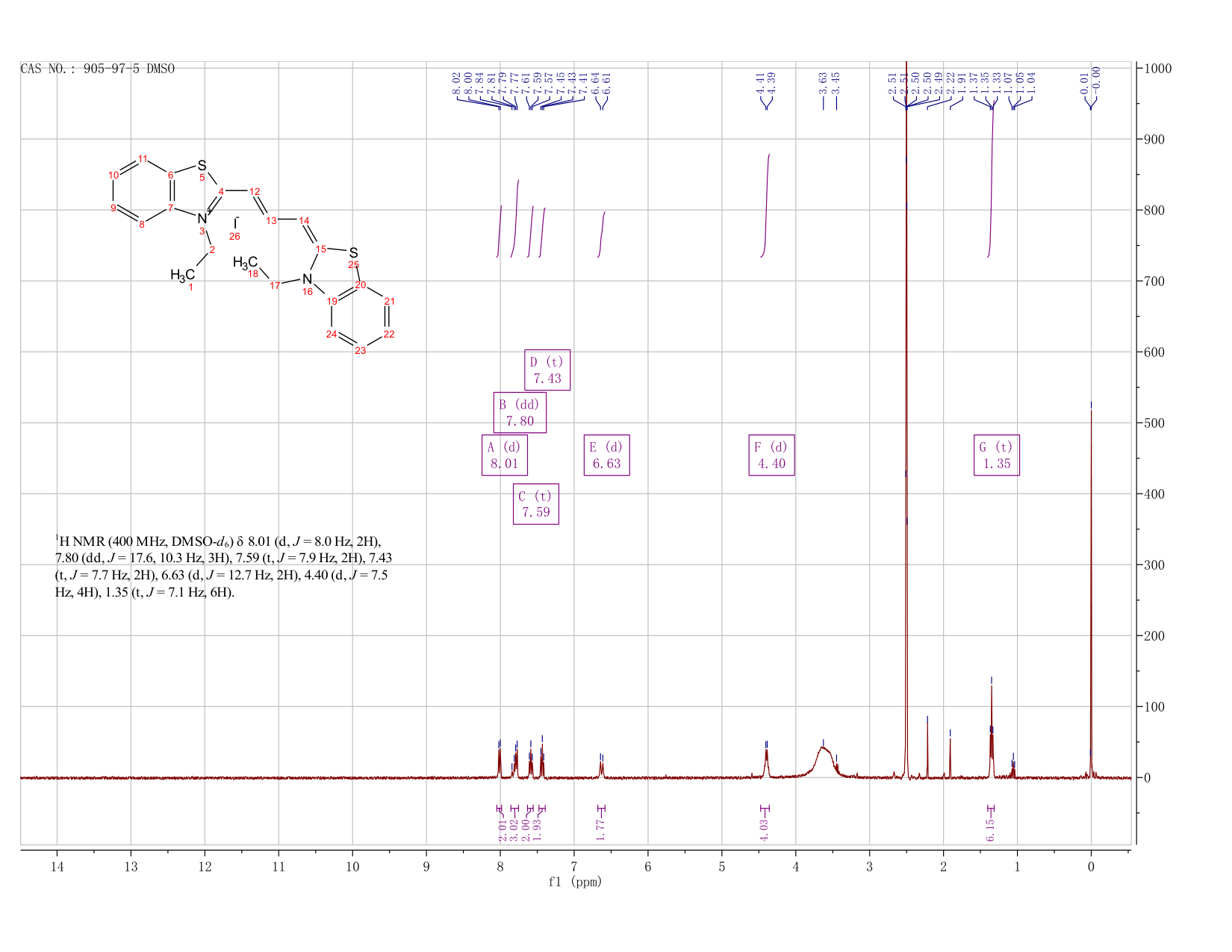
Task: Select the 1H NMR multiplet report text
Action: (224, 567)
